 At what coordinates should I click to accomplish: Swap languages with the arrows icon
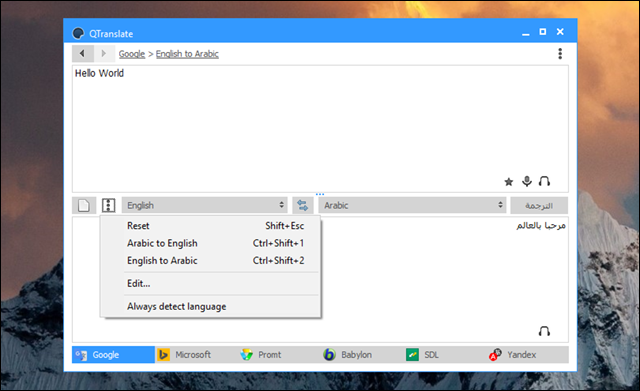point(302,205)
